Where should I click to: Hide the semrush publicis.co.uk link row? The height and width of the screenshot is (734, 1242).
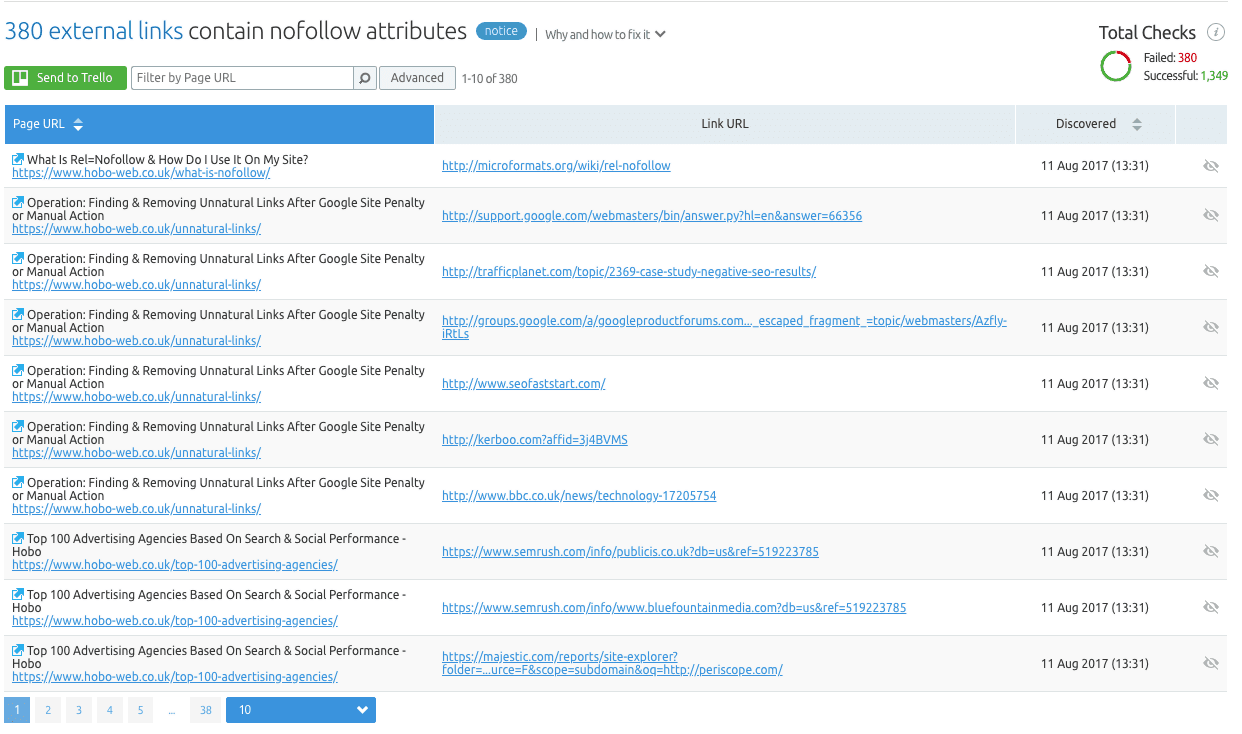[x=1211, y=551]
